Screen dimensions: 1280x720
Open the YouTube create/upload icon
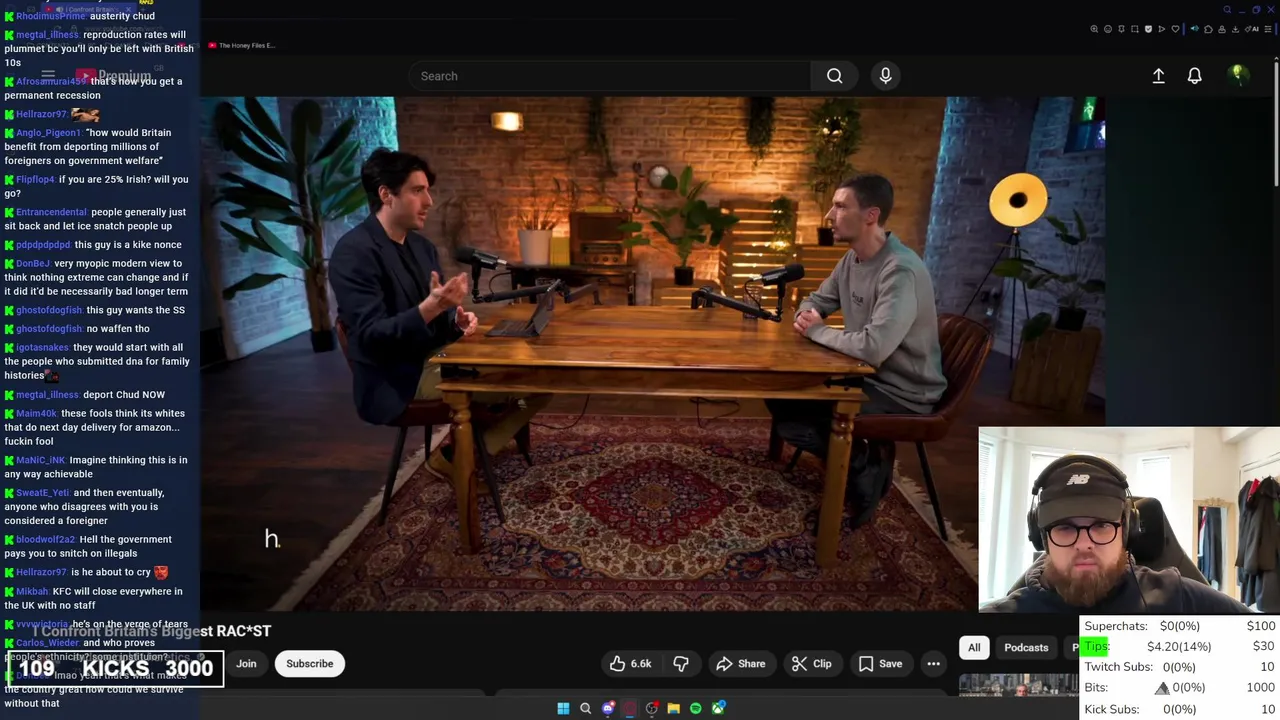coord(1158,76)
